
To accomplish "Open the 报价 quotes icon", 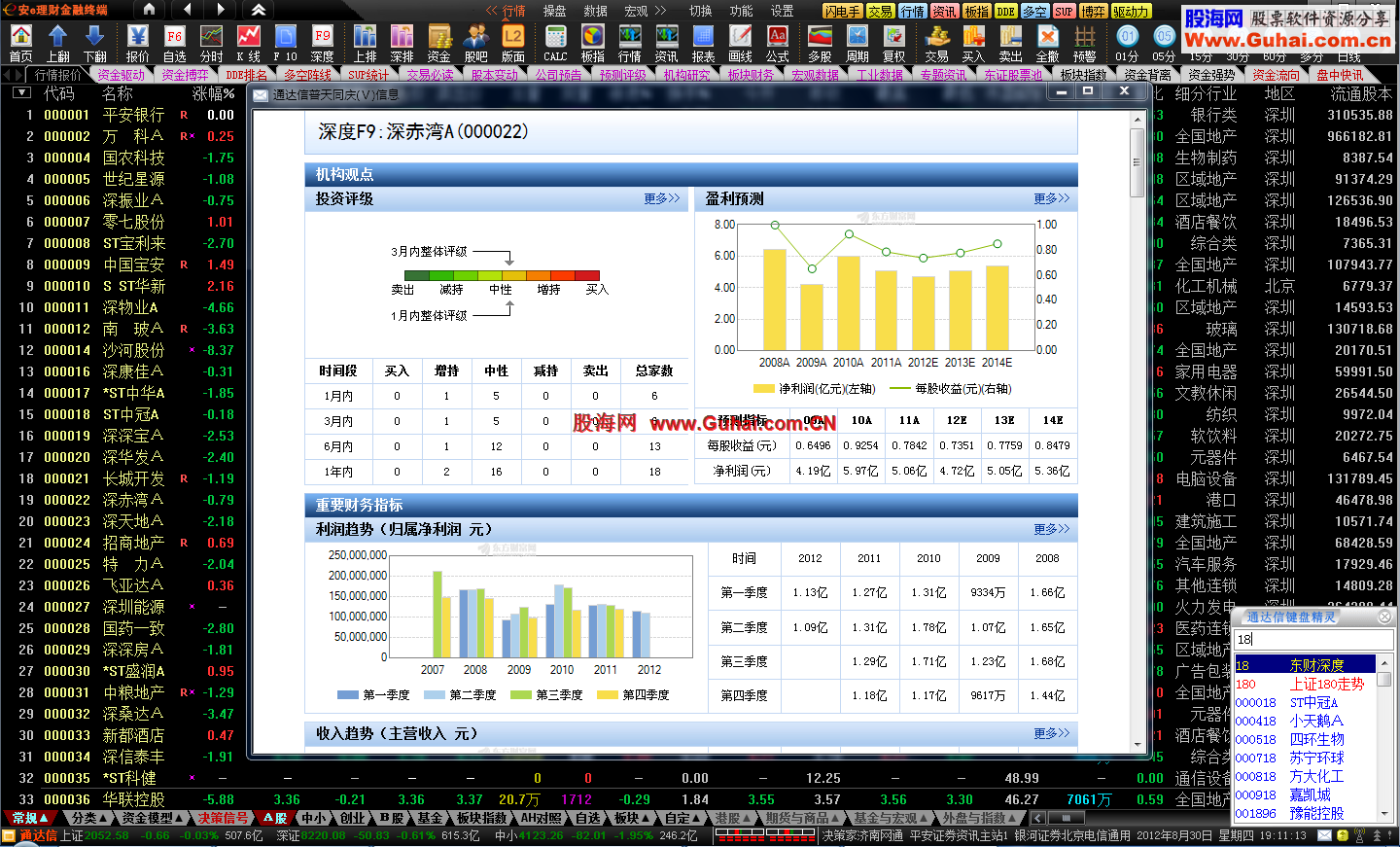I will 137,43.
